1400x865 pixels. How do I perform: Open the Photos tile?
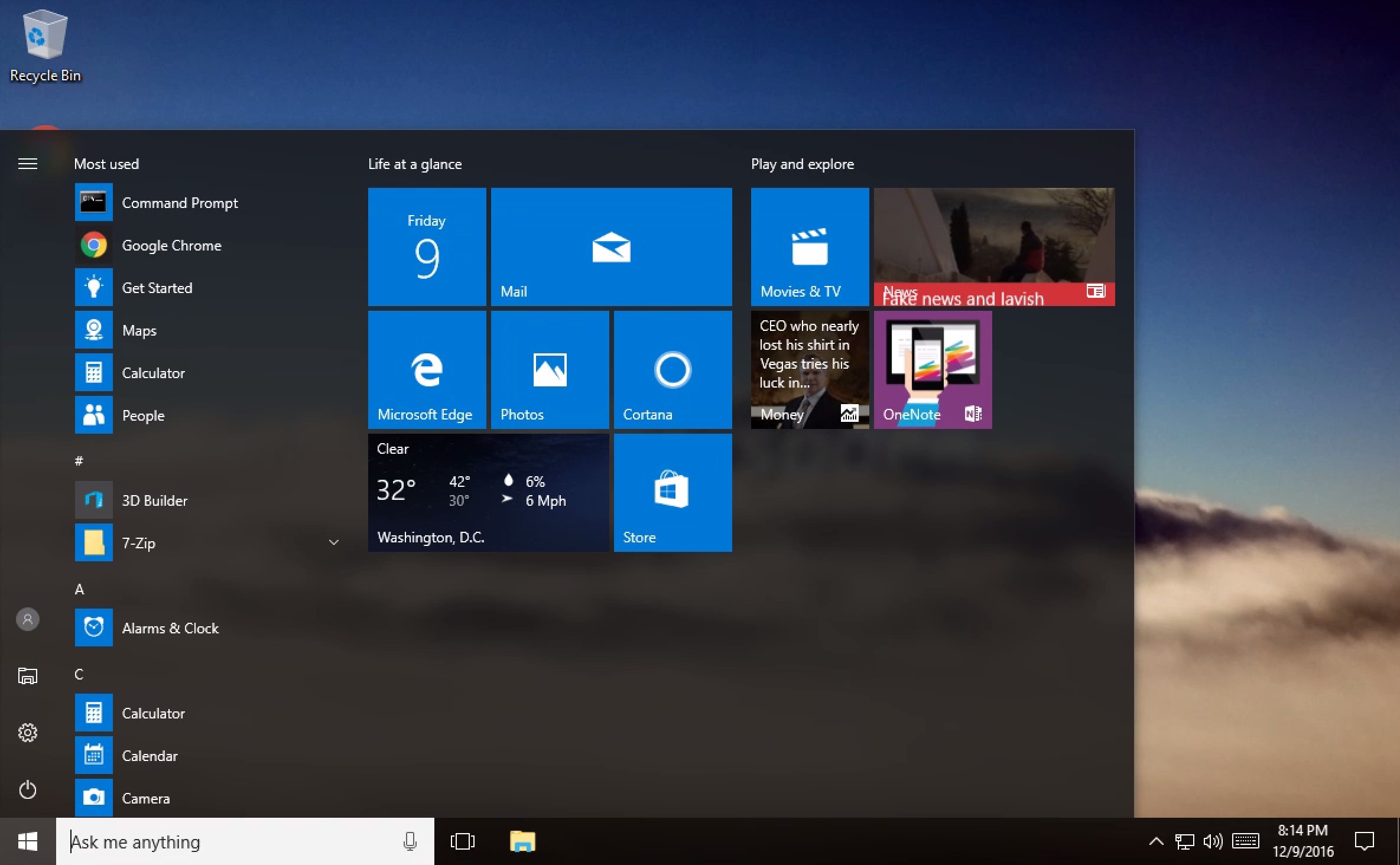point(550,369)
